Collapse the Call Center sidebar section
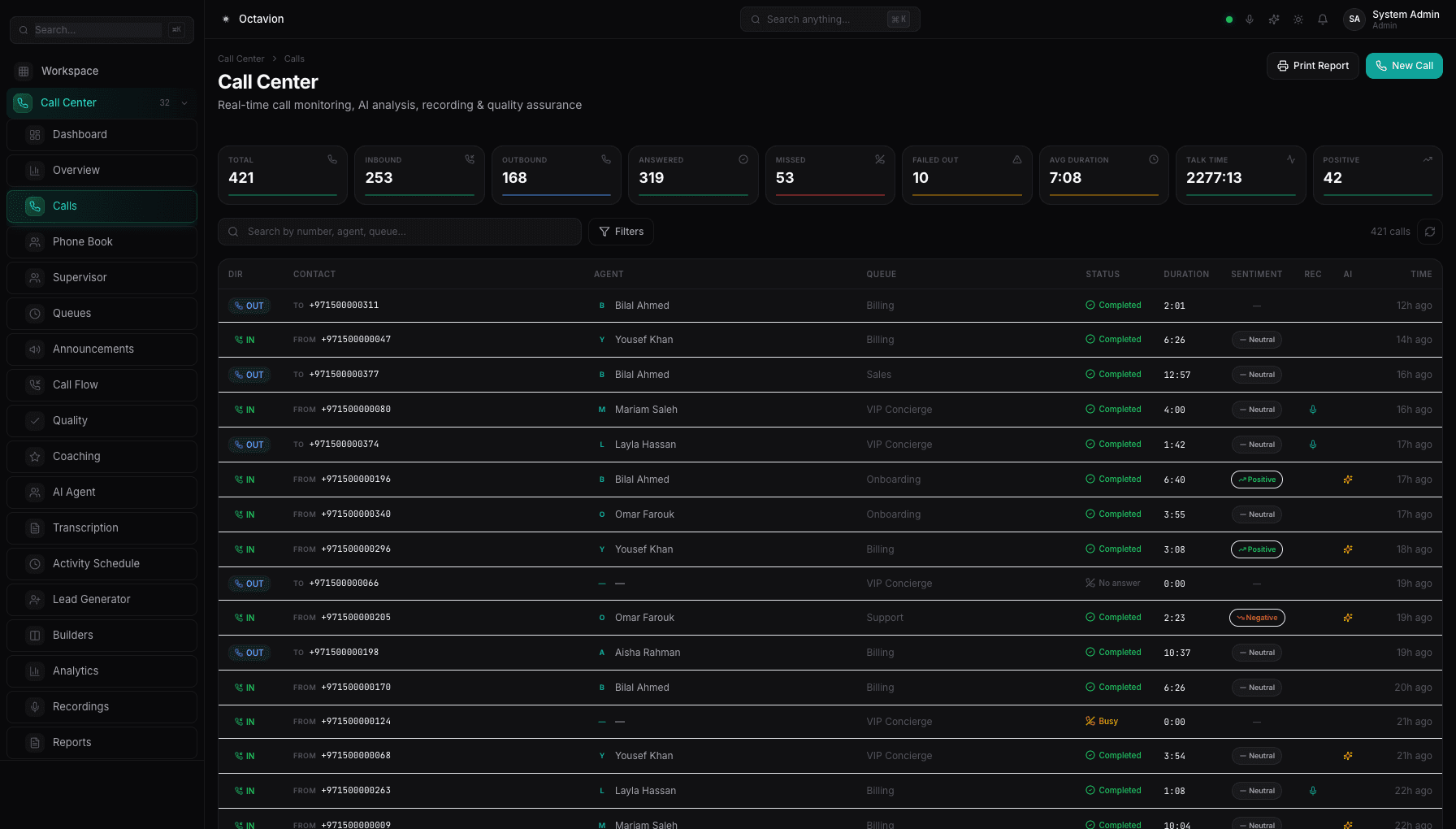The image size is (1456, 829). [184, 102]
